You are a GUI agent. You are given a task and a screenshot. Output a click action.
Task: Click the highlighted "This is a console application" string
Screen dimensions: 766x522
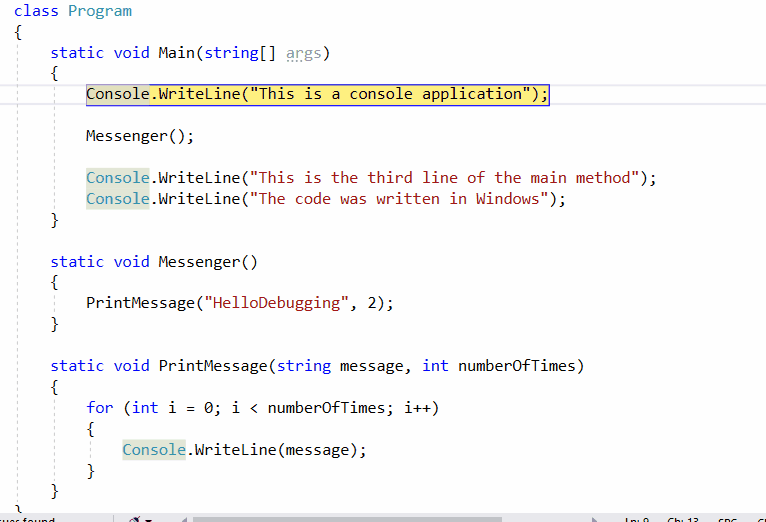(390, 94)
